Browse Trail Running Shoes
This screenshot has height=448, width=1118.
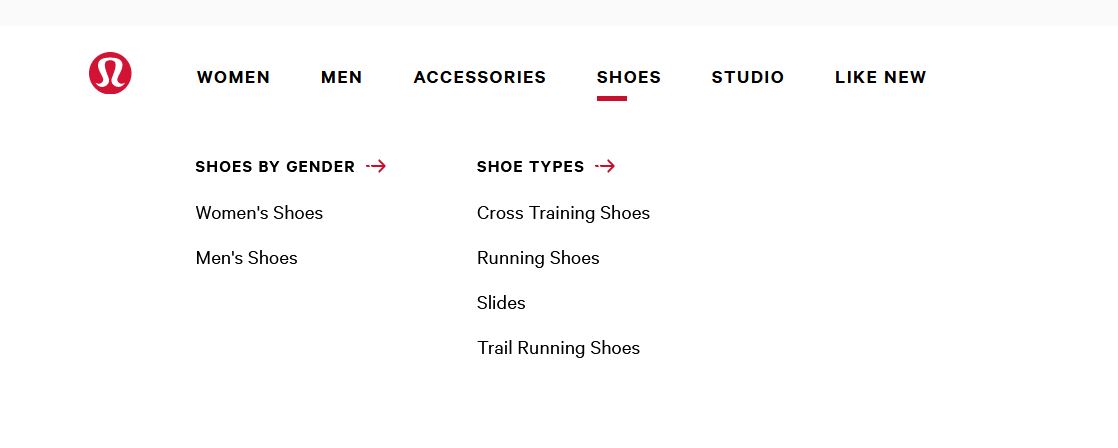(x=558, y=348)
